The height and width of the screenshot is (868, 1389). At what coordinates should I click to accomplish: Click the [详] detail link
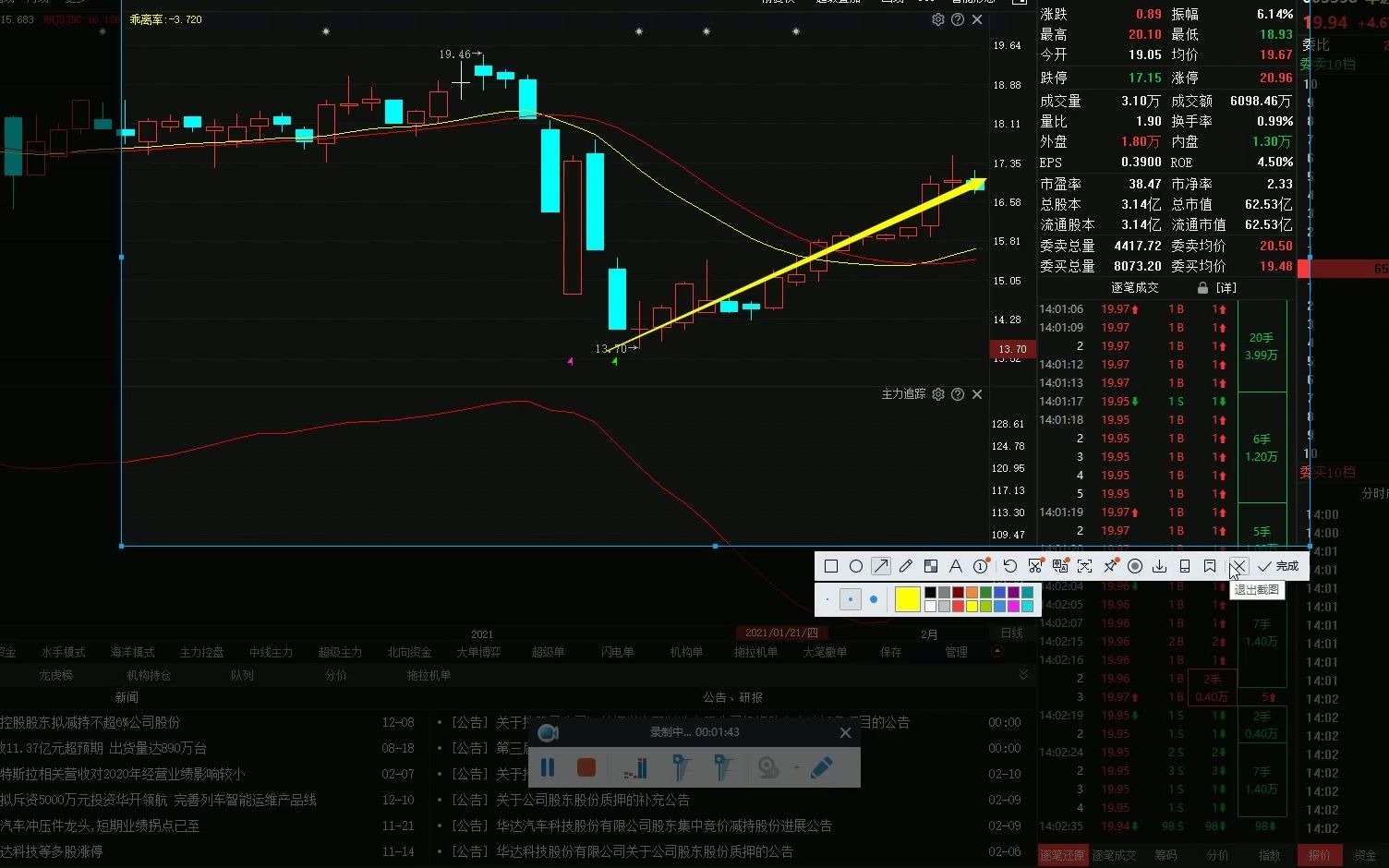(x=1226, y=287)
